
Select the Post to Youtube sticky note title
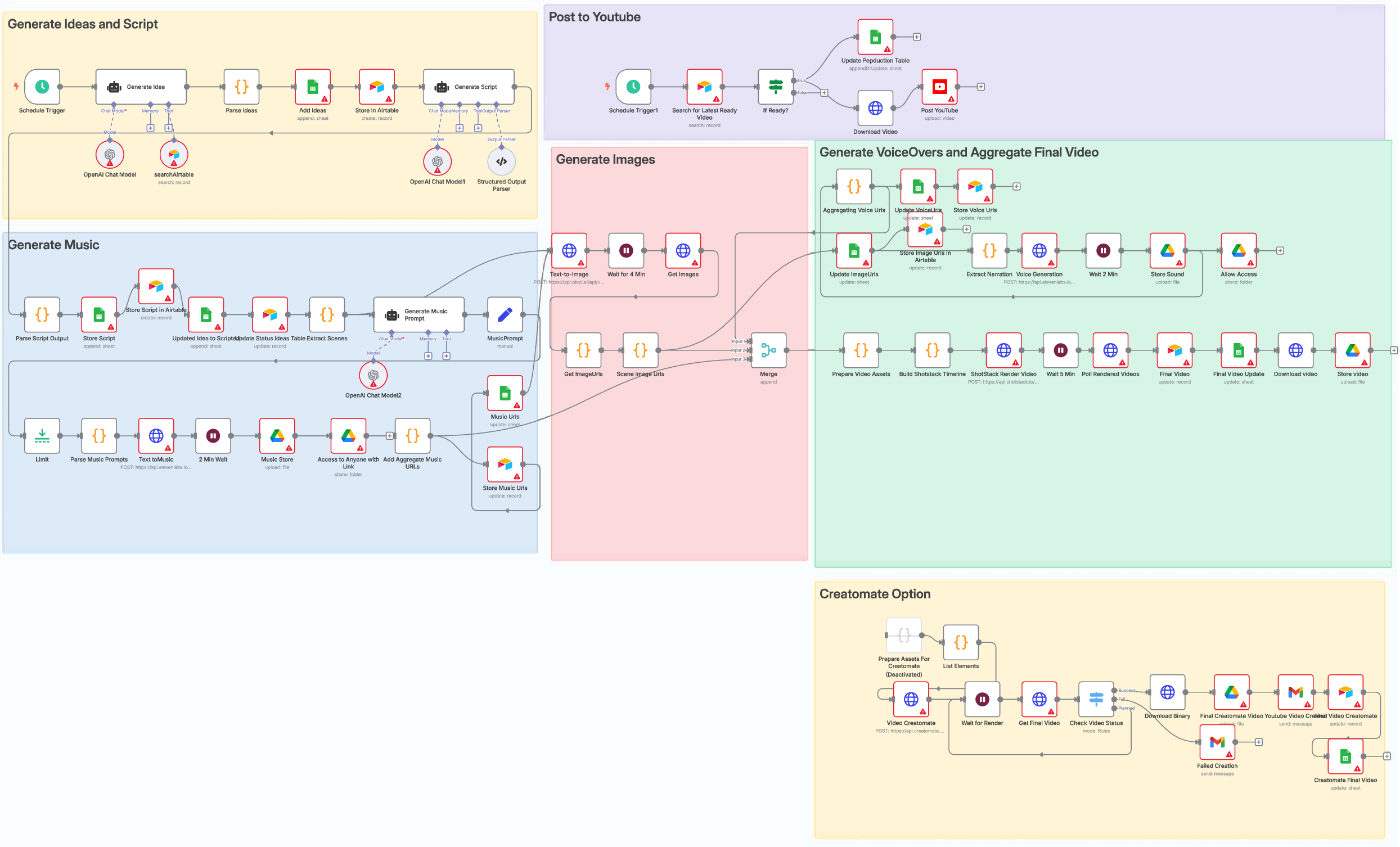[x=595, y=17]
